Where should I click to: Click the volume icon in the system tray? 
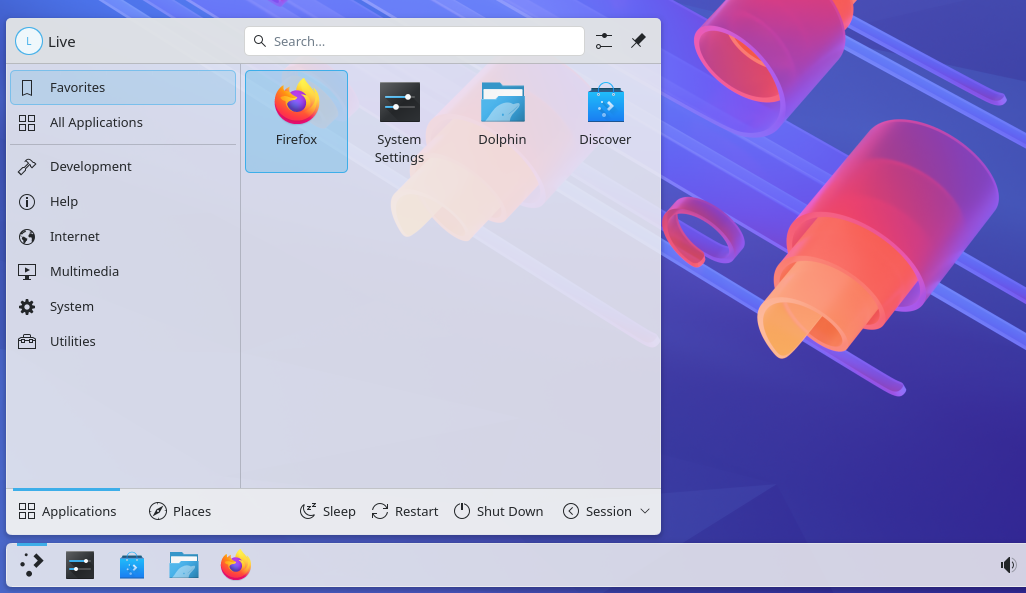[x=1010, y=564]
